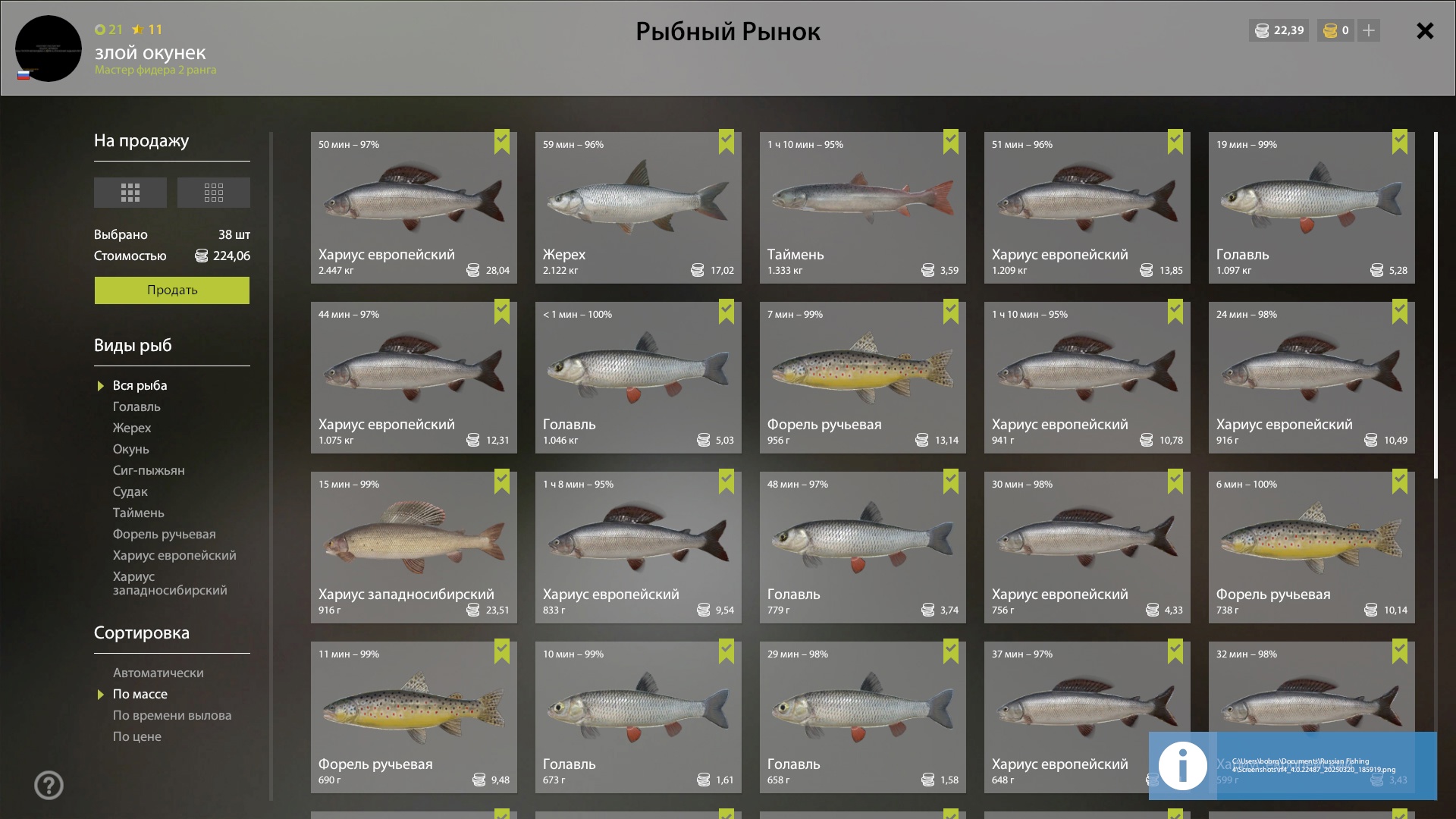
Task: Select Автоматически sorting option
Action: point(158,673)
